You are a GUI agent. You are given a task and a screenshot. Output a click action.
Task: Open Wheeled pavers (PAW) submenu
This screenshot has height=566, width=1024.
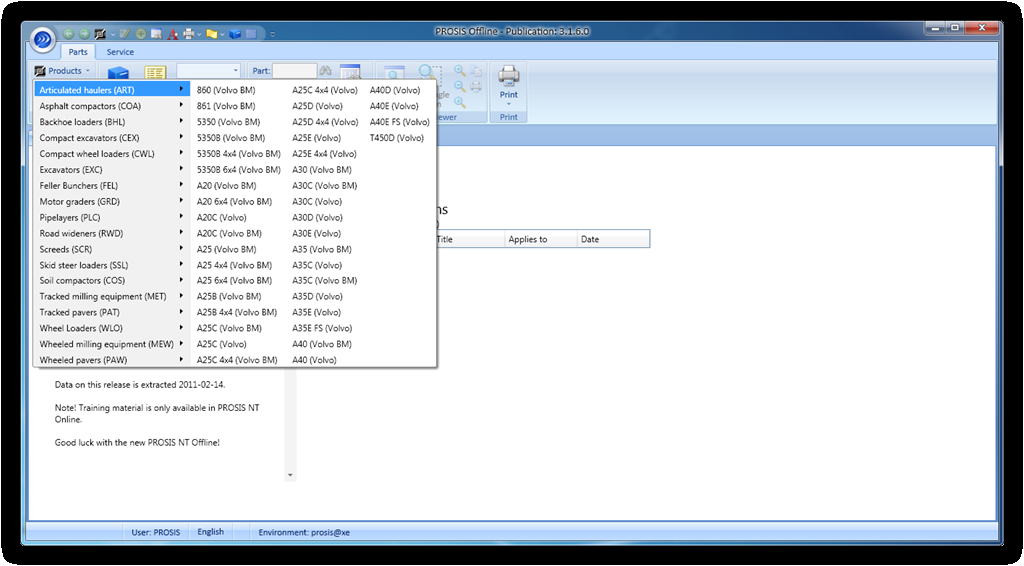pos(112,360)
